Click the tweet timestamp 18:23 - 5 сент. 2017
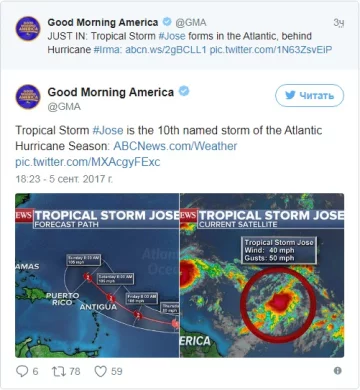The width and height of the screenshot is (360, 390). [x=64, y=179]
